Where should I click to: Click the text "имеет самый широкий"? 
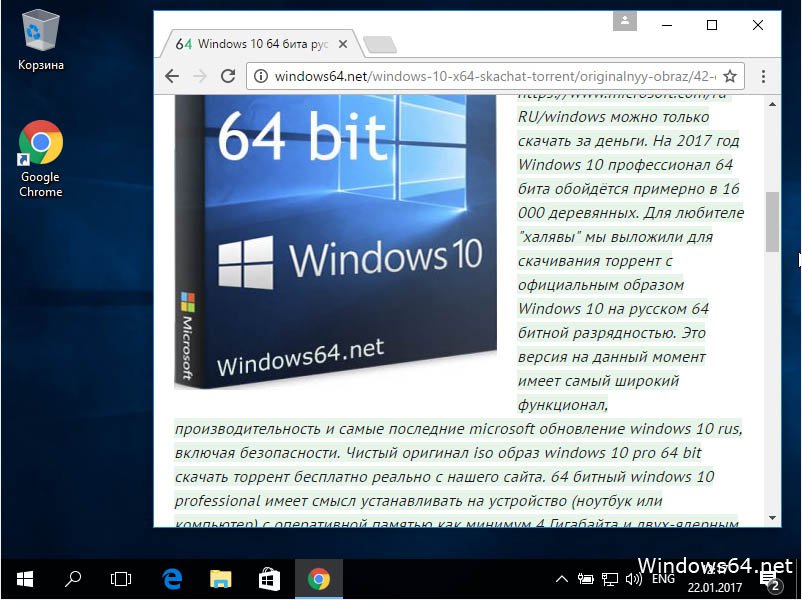coord(598,381)
